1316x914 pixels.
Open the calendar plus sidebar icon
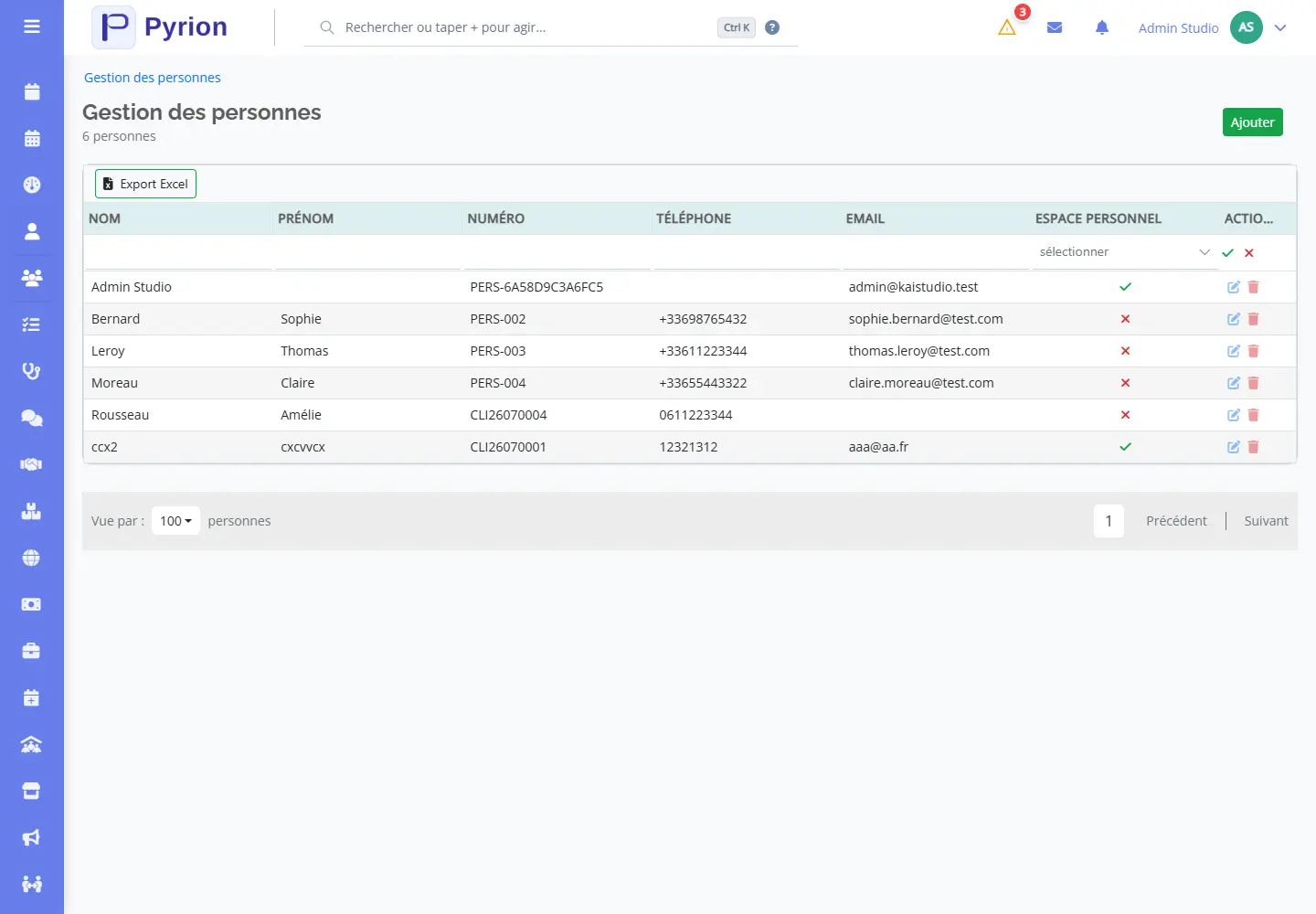click(32, 697)
